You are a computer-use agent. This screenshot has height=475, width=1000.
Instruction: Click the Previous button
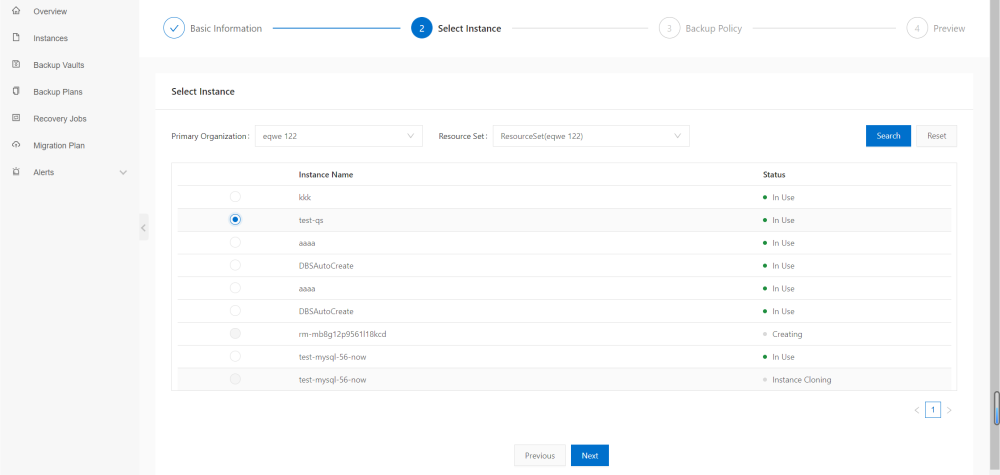coord(540,455)
